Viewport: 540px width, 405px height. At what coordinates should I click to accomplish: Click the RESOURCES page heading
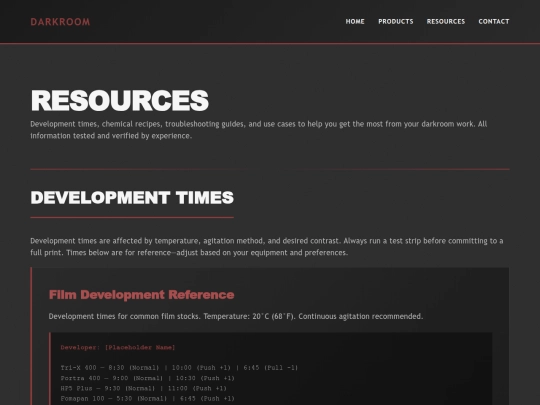pos(120,100)
